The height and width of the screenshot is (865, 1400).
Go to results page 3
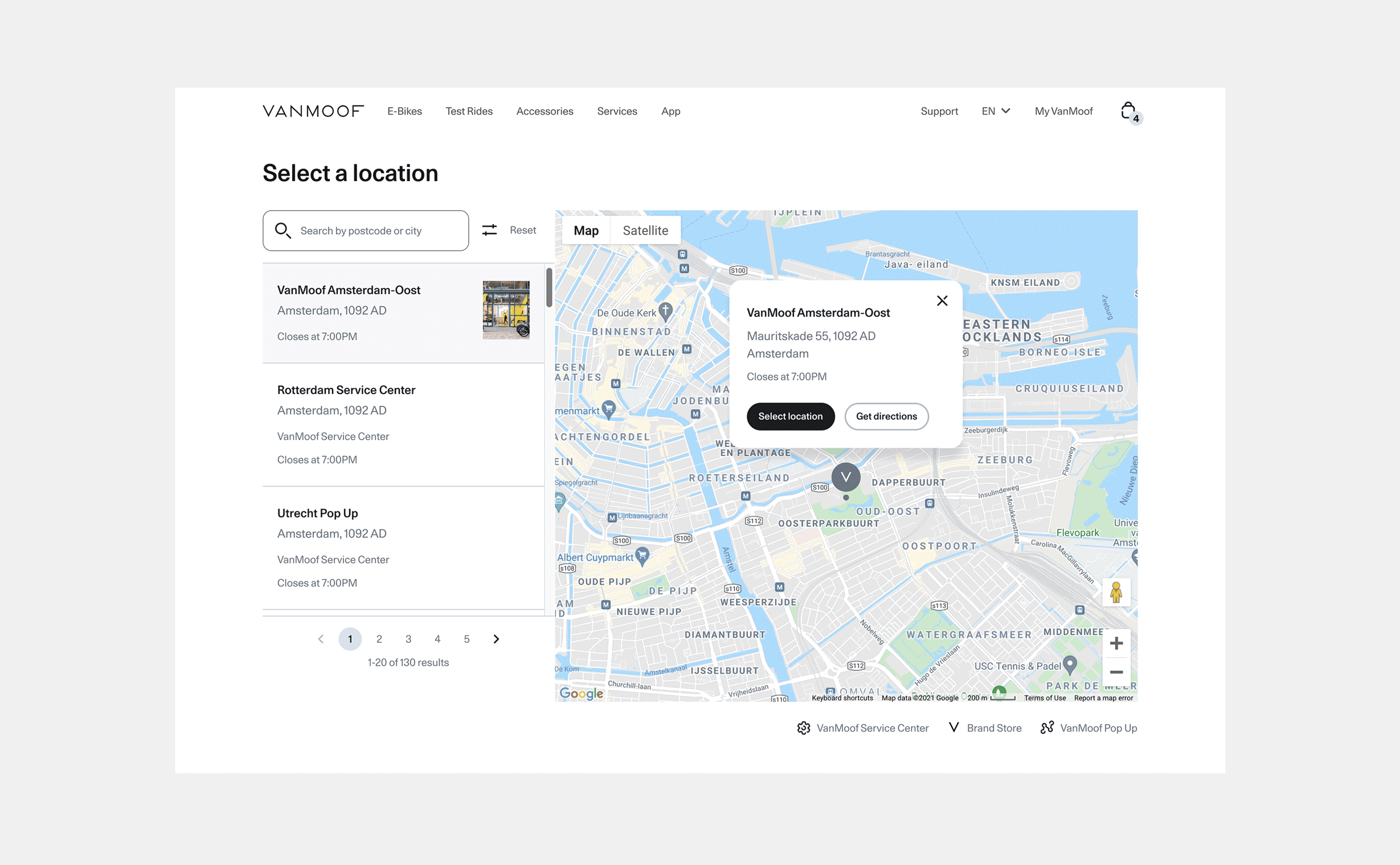point(408,639)
